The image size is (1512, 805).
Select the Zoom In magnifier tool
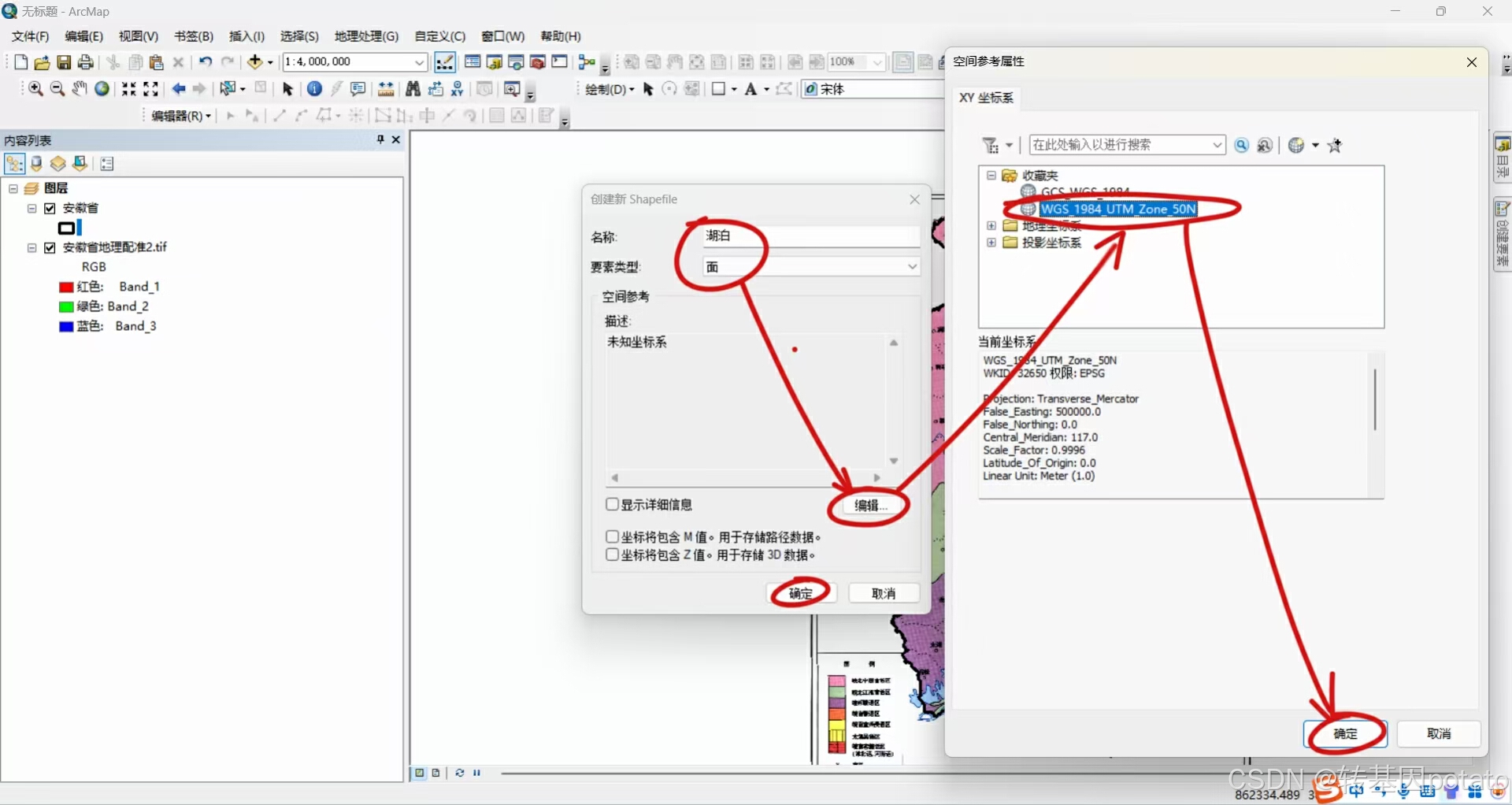click(36, 89)
